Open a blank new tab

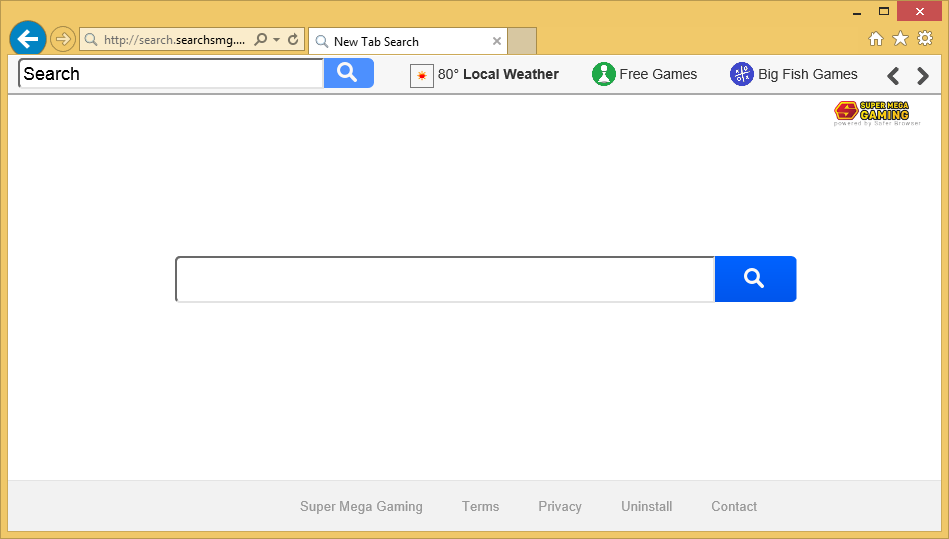click(522, 41)
